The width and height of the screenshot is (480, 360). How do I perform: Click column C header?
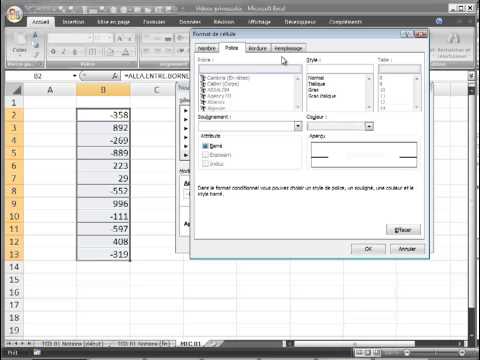pos(156,90)
